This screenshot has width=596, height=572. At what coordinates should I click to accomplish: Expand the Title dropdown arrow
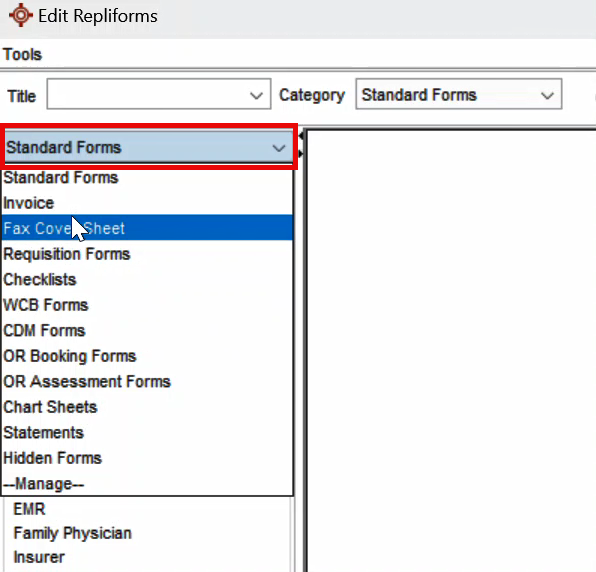pos(257,95)
